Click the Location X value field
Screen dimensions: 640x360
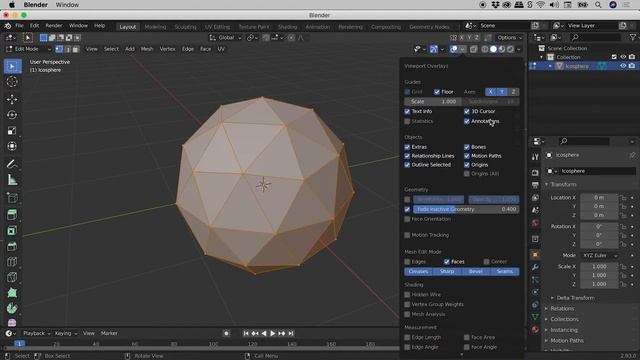pos(599,198)
